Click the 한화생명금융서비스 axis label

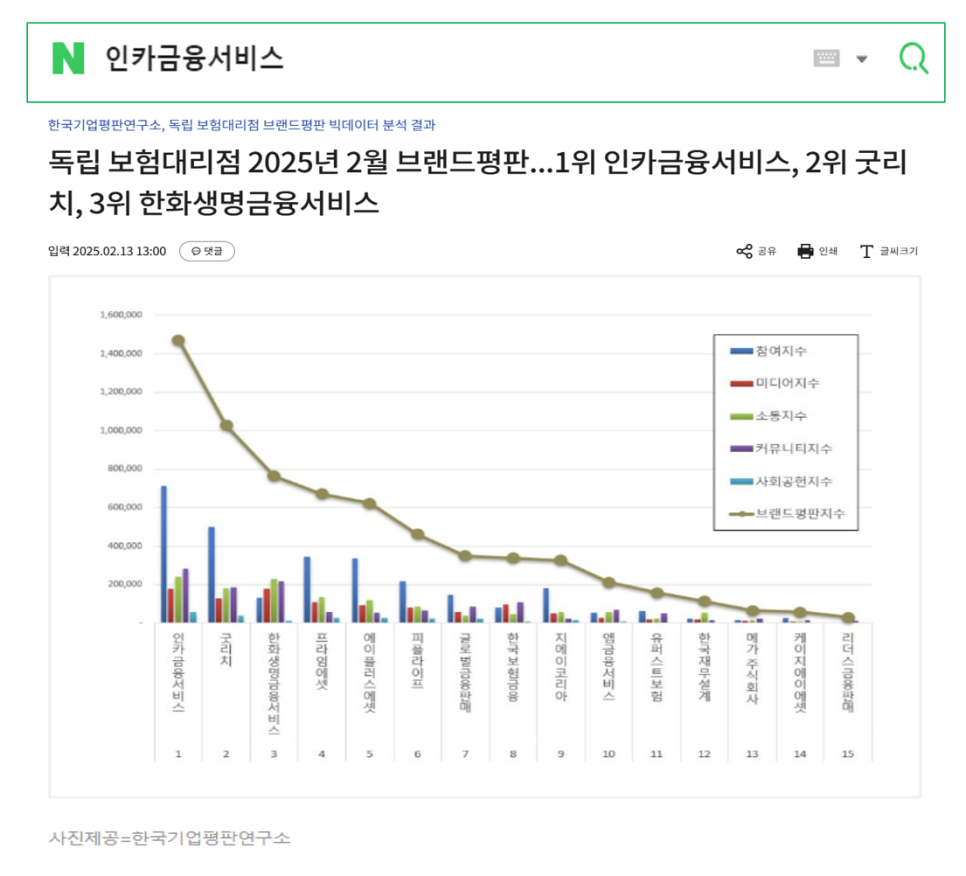(274, 683)
